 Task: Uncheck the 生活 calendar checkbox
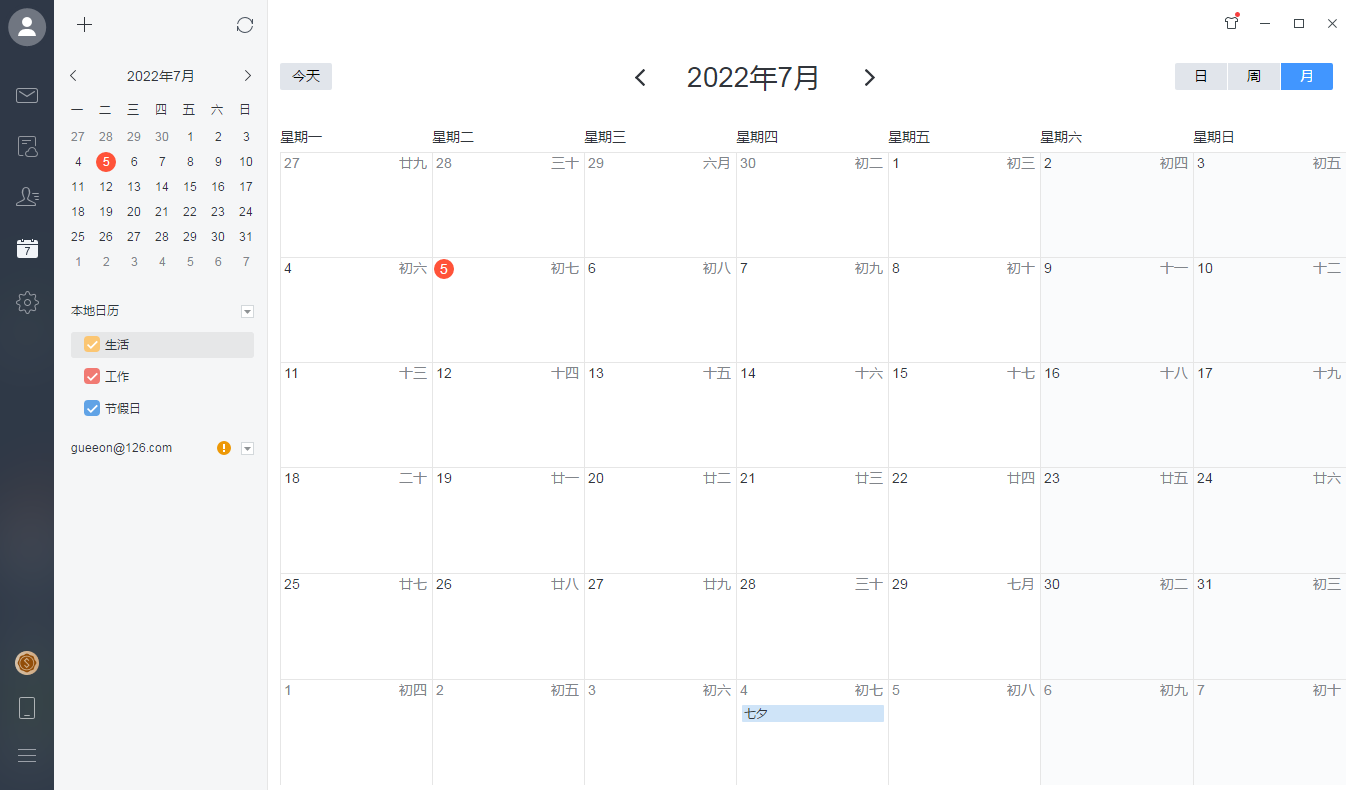(92, 345)
